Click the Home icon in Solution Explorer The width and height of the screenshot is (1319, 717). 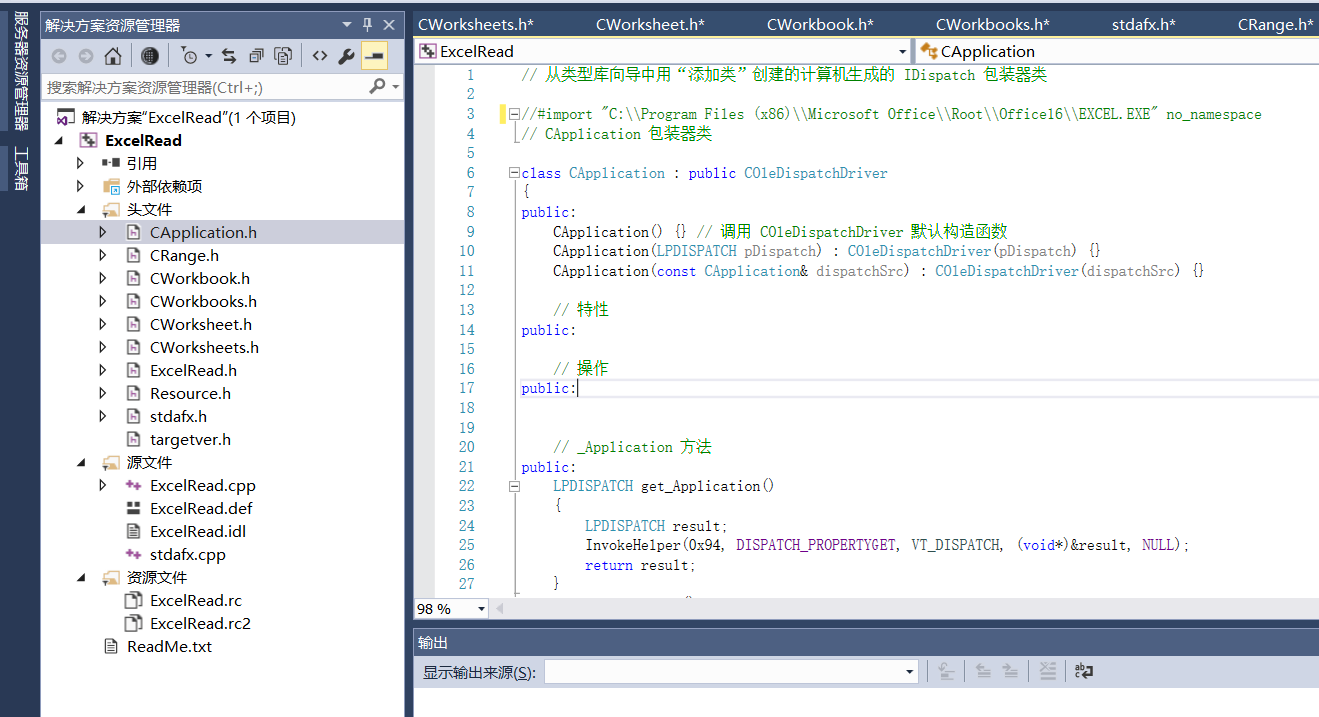click(x=113, y=56)
